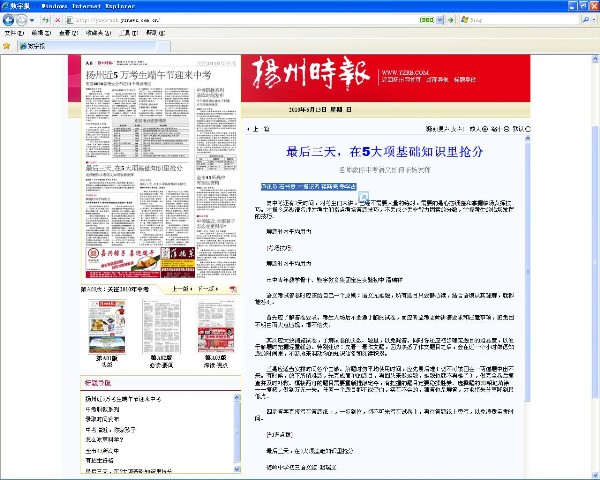Click the 下一版 next page link
The image size is (600, 480).
[208, 289]
